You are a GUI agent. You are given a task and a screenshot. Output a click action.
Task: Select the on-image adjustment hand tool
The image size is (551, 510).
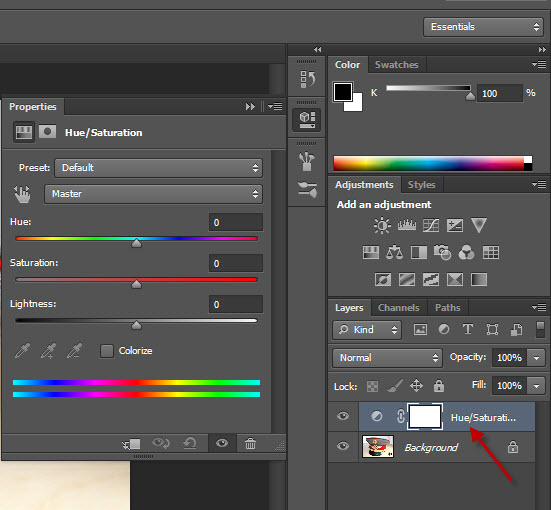click(x=22, y=194)
